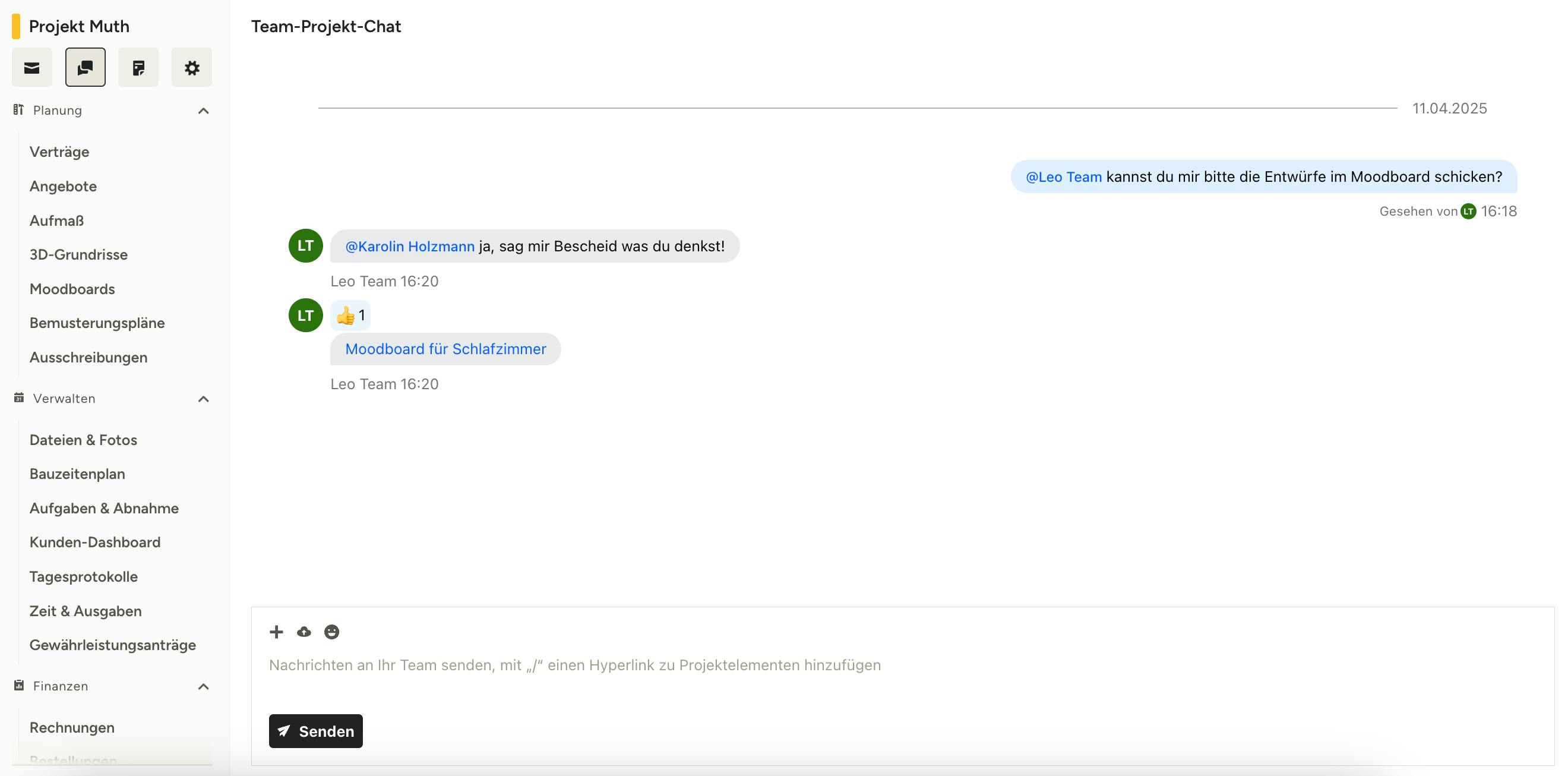This screenshot has width=1568, height=776.
Task: Open Verträge in sidebar
Action: (59, 152)
